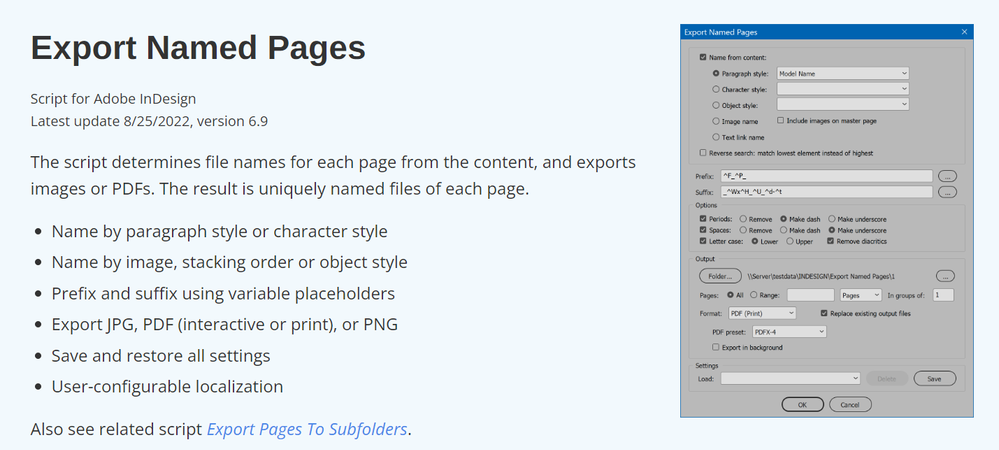This screenshot has width=999, height=450.
Task: Open the Load settings dropdown
Action: coord(791,379)
